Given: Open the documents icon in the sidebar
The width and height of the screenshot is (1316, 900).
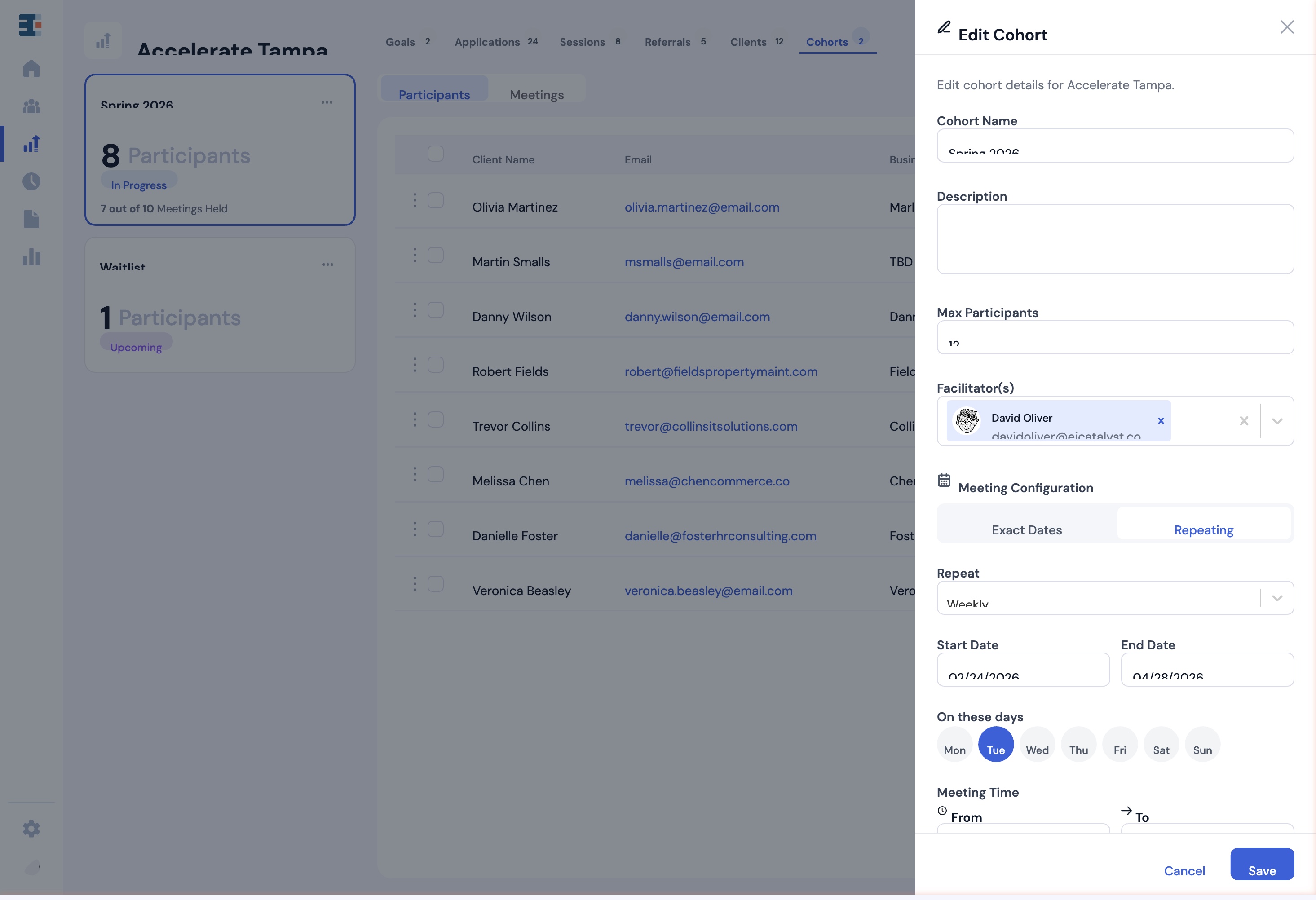Looking at the screenshot, I should [31, 219].
